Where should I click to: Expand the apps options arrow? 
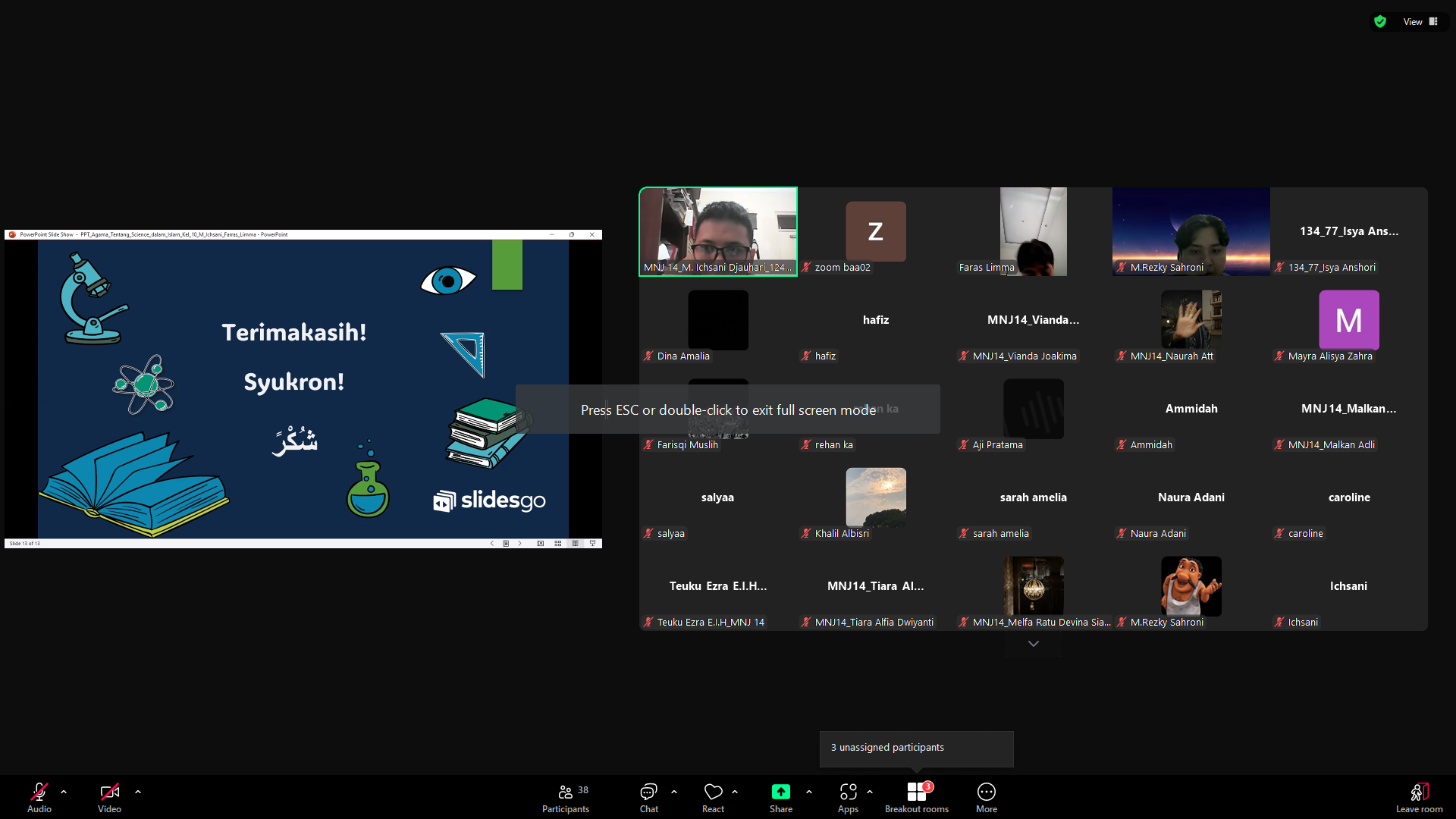(870, 792)
